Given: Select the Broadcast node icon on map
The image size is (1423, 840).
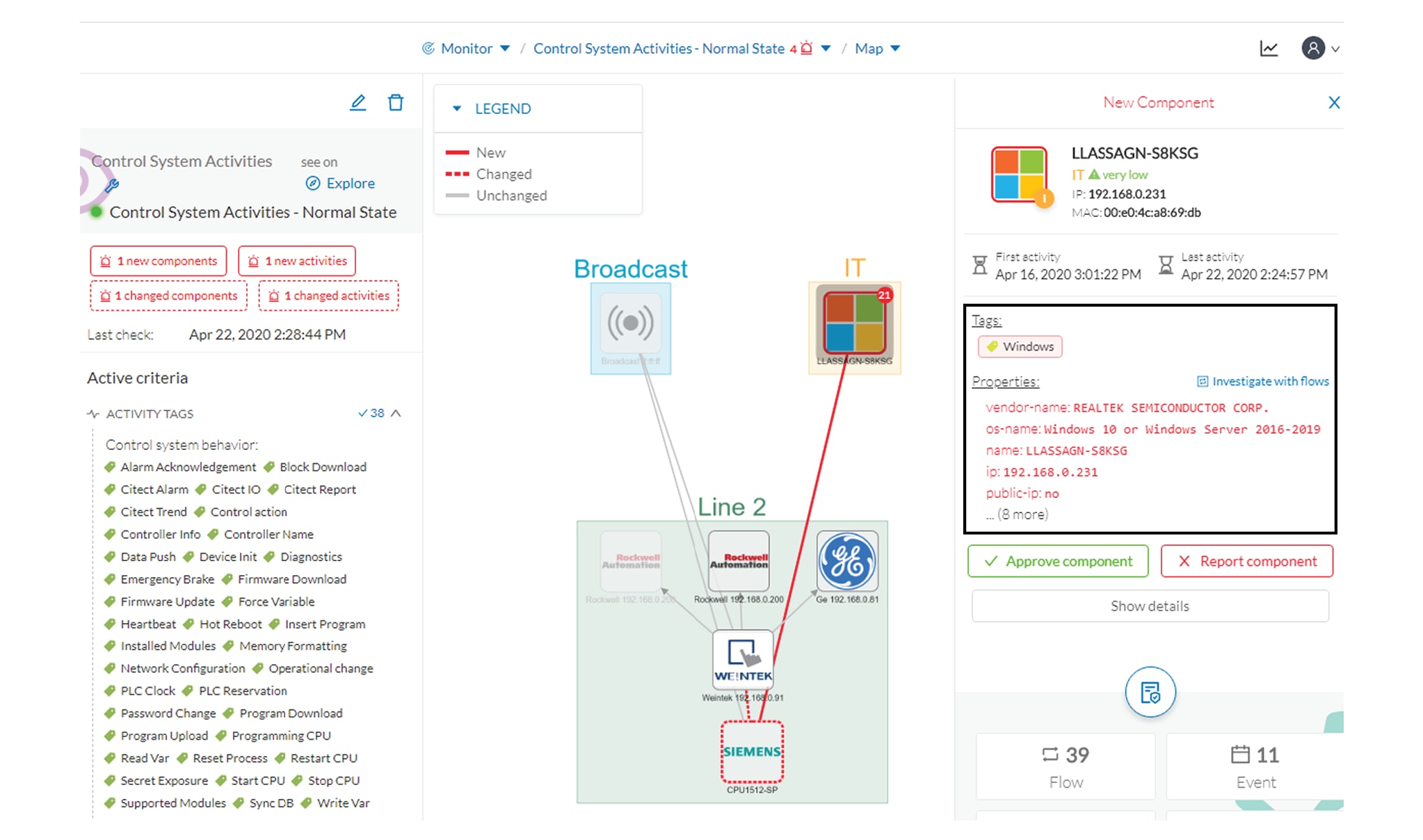Looking at the screenshot, I should (631, 323).
